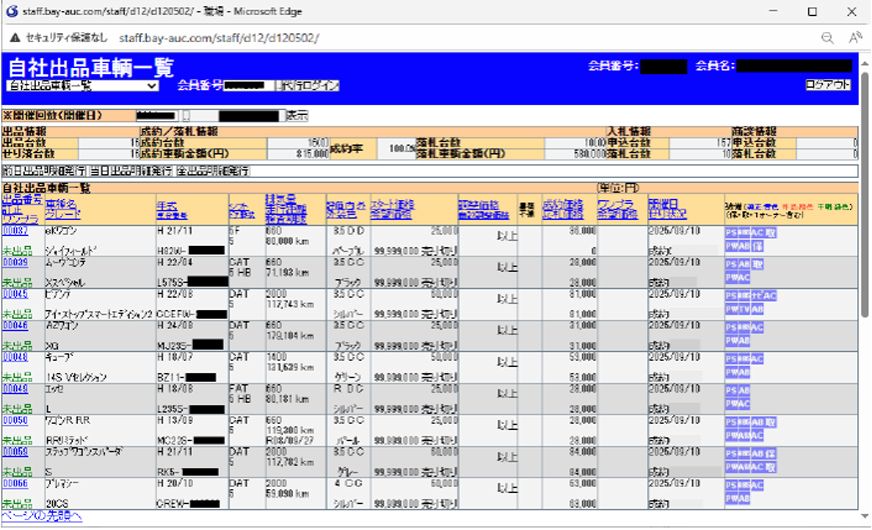Click the browser zoom magnifier icon
The image size is (872, 530).
tap(828, 38)
